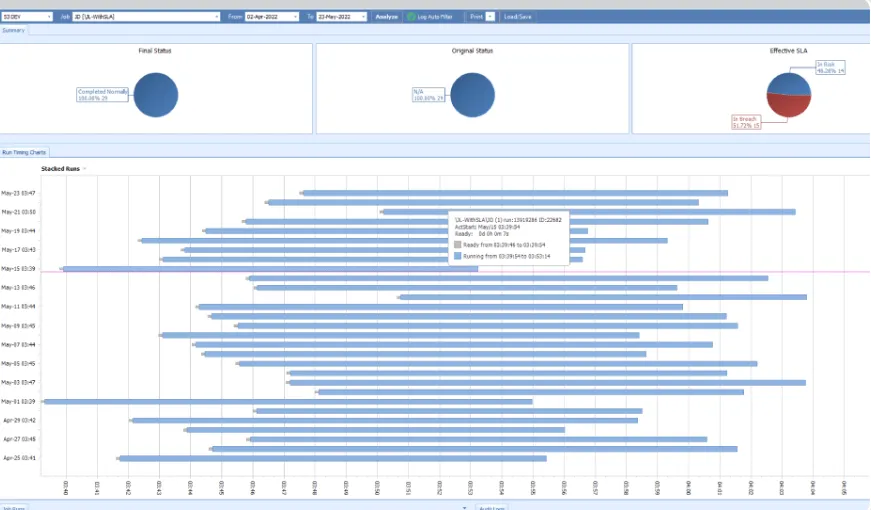Viewport: 871px width, 510px height.
Task: Select the May-15 03:39 run bar
Action: pos(270,269)
